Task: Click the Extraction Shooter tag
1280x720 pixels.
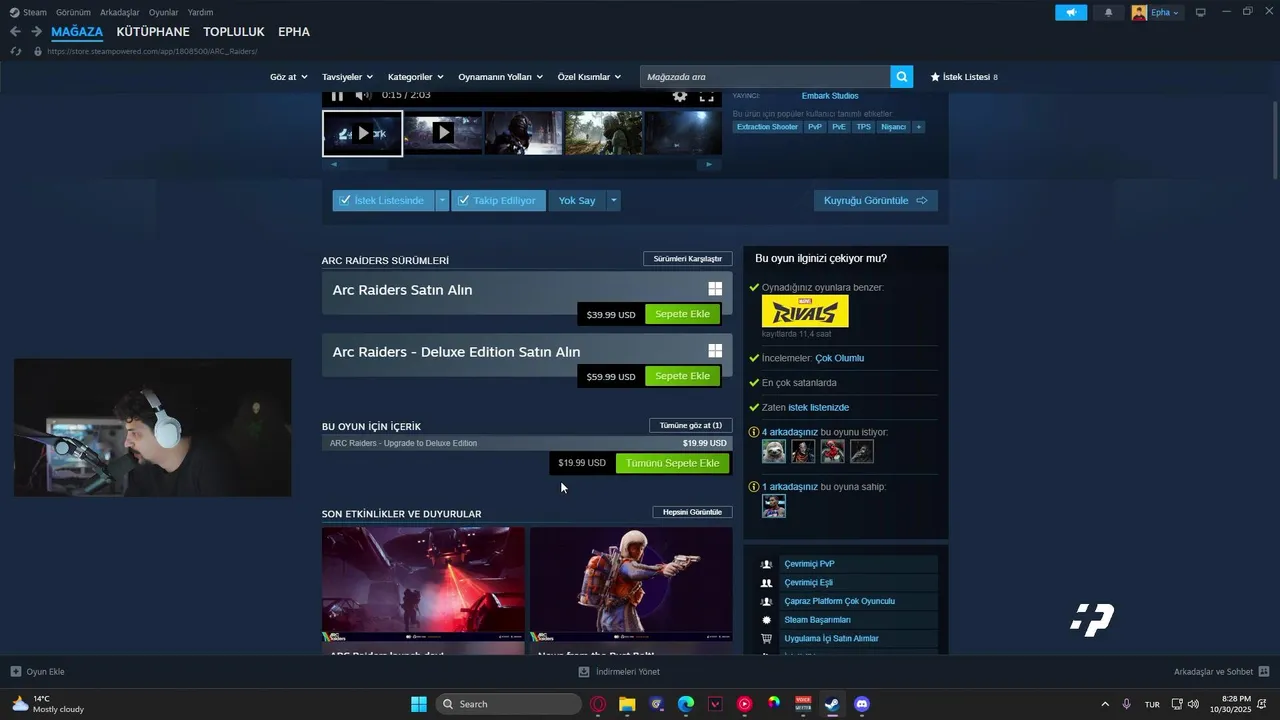Action: point(767,127)
